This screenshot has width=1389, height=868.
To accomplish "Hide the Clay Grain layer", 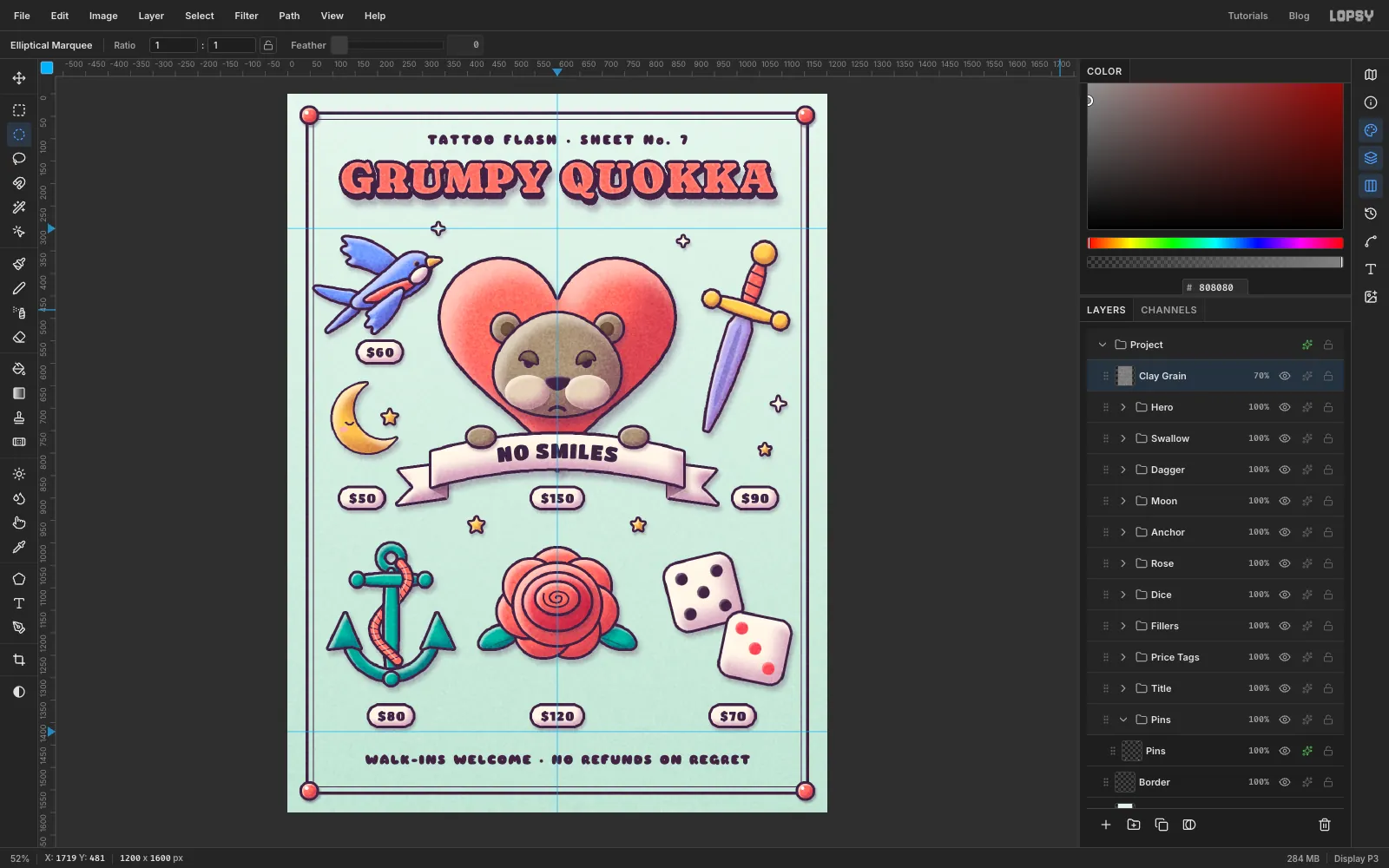I will pos(1285,376).
